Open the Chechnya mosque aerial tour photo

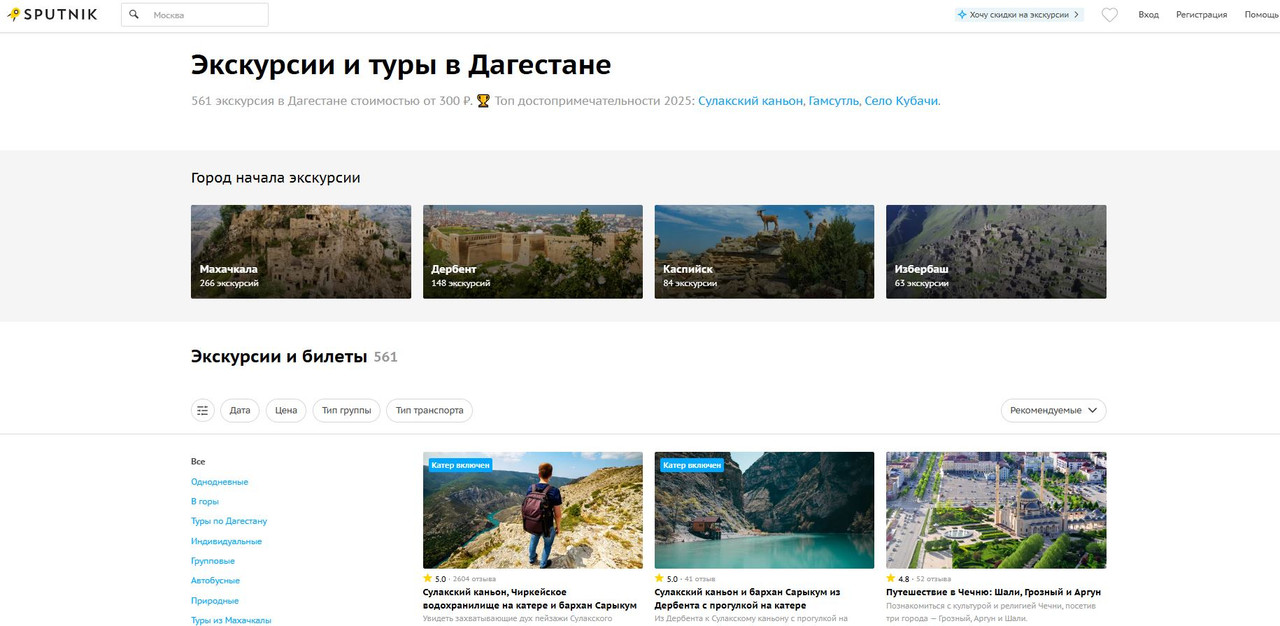pos(996,510)
